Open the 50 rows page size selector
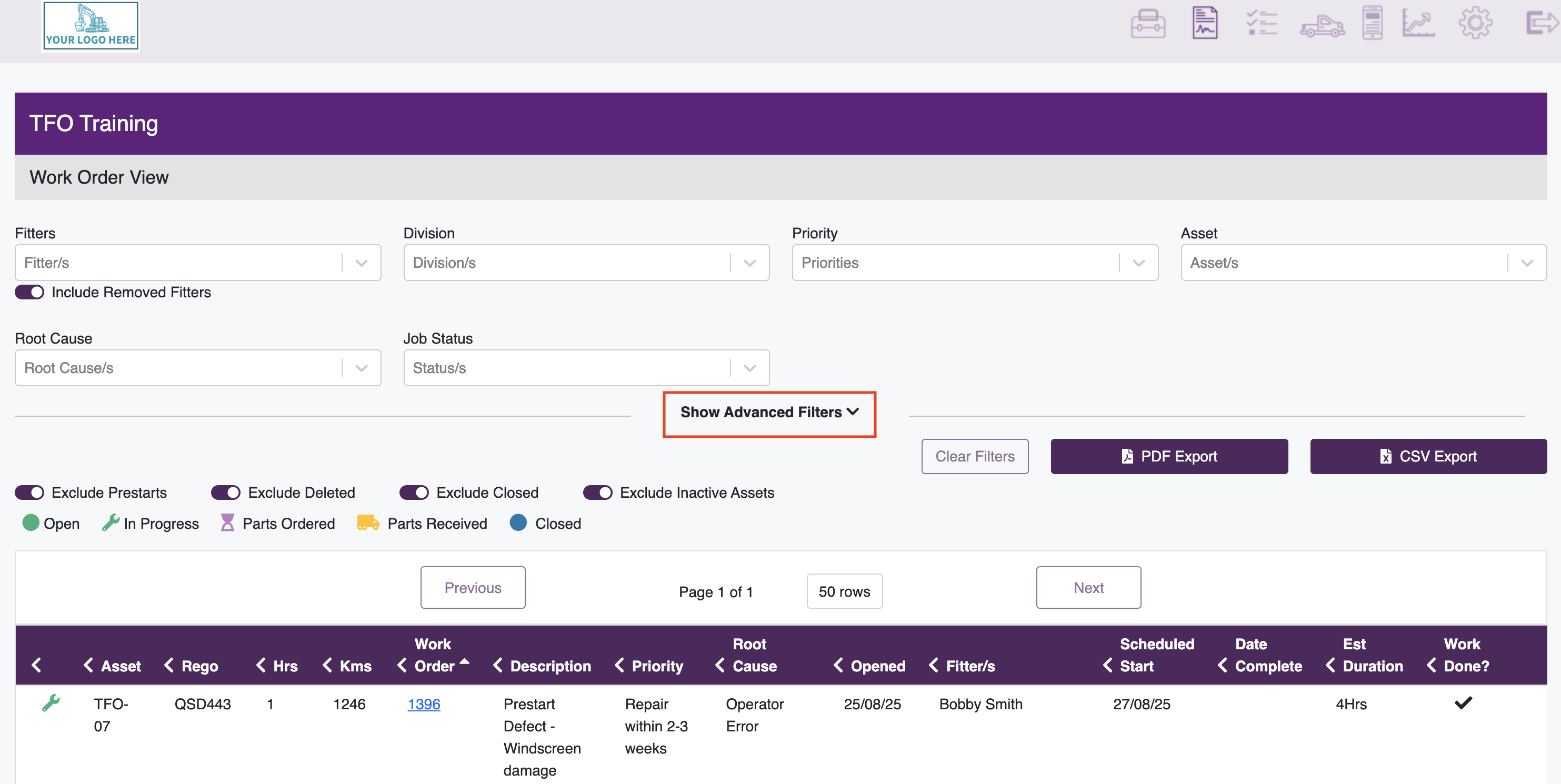This screenshot has width=1561, height=784. click(x=844, y=591)
